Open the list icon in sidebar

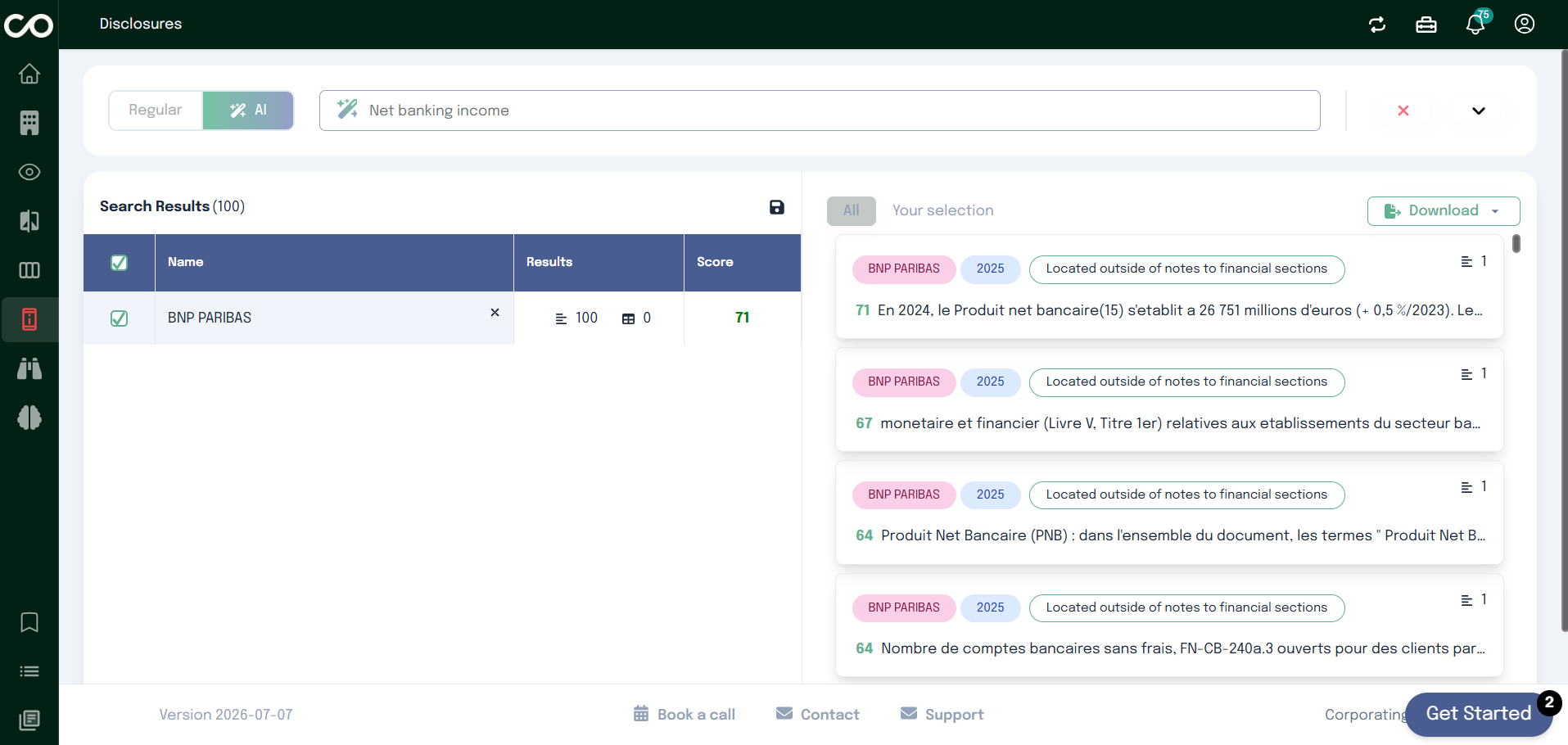coord(29,671)
